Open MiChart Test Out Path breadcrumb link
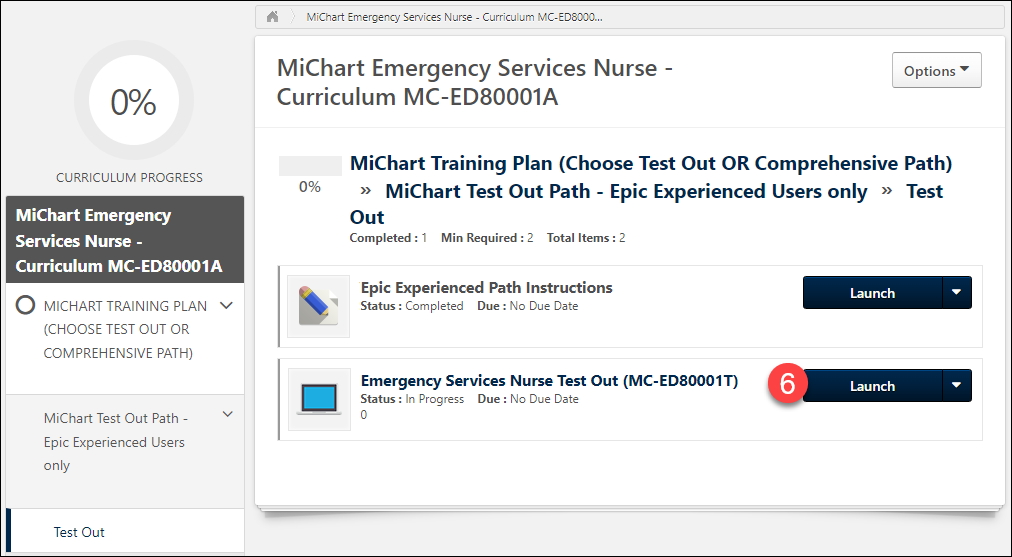 [626, 191]
